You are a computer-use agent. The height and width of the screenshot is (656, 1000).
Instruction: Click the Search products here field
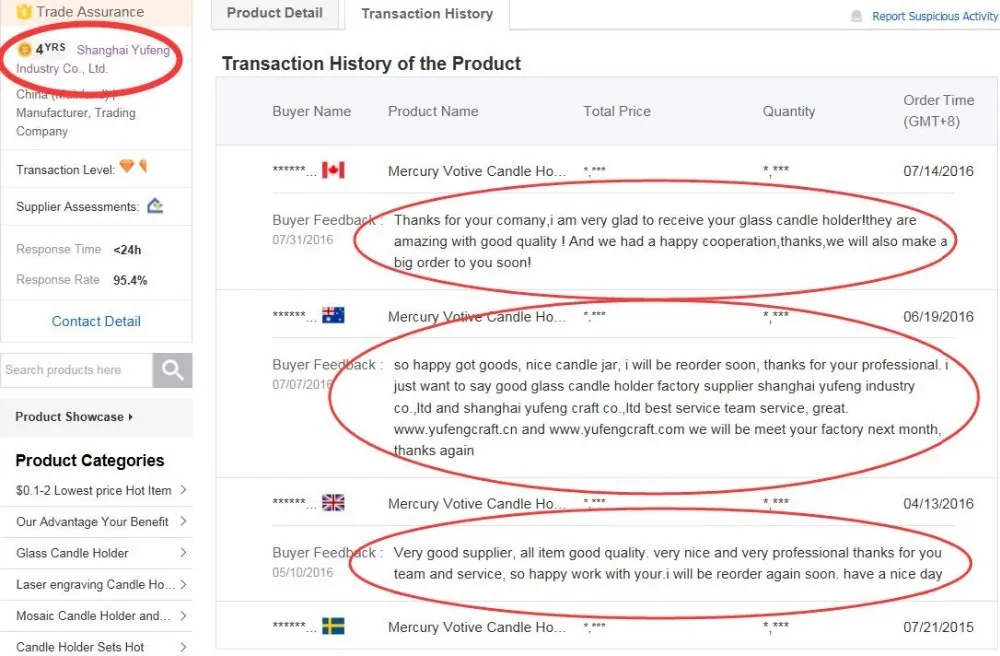[x=77, y=370]
